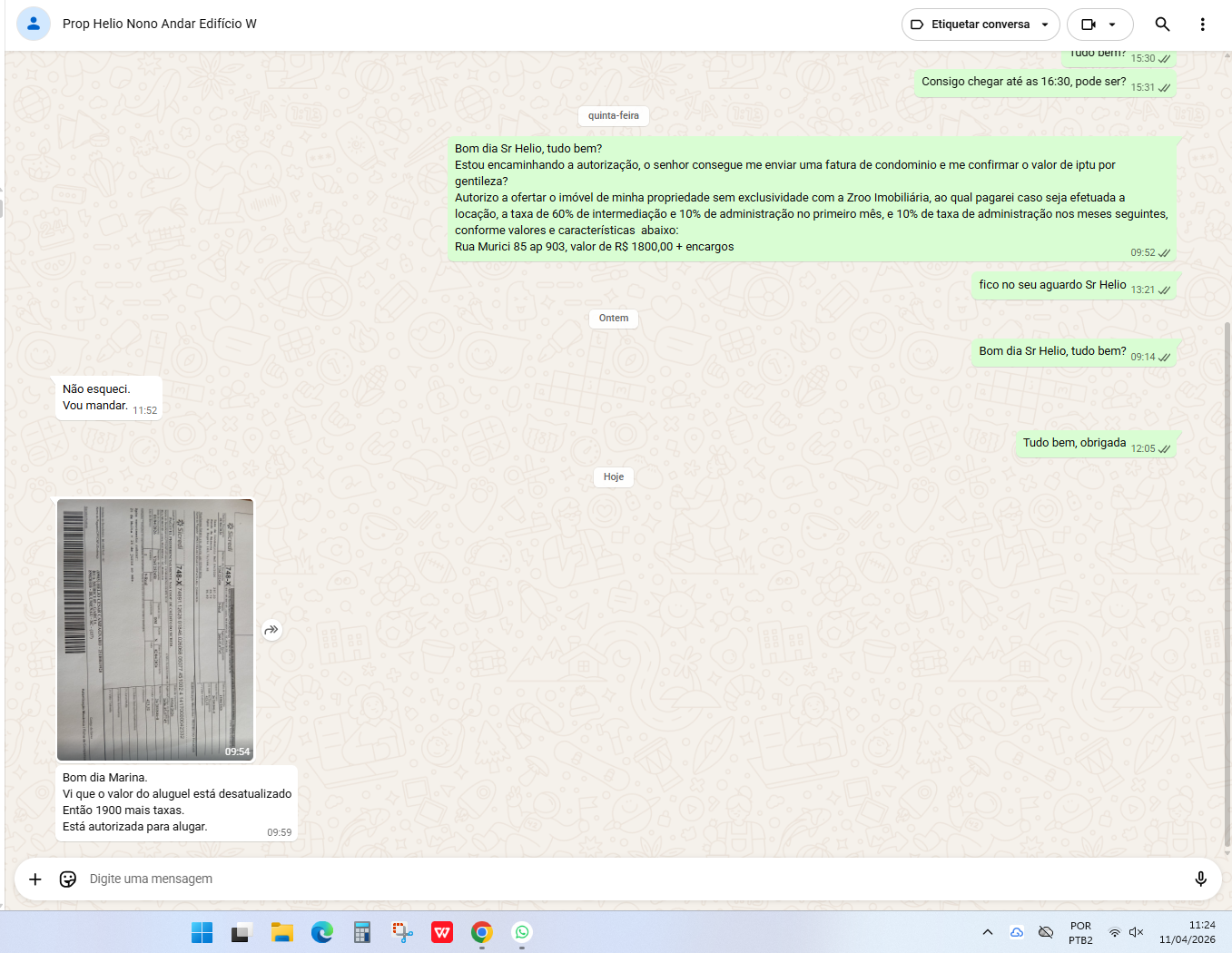The height and width of the screenshot is (953, 1232).
Task: Click the plus icon to attach files
Action: click(x=35, y=879)
